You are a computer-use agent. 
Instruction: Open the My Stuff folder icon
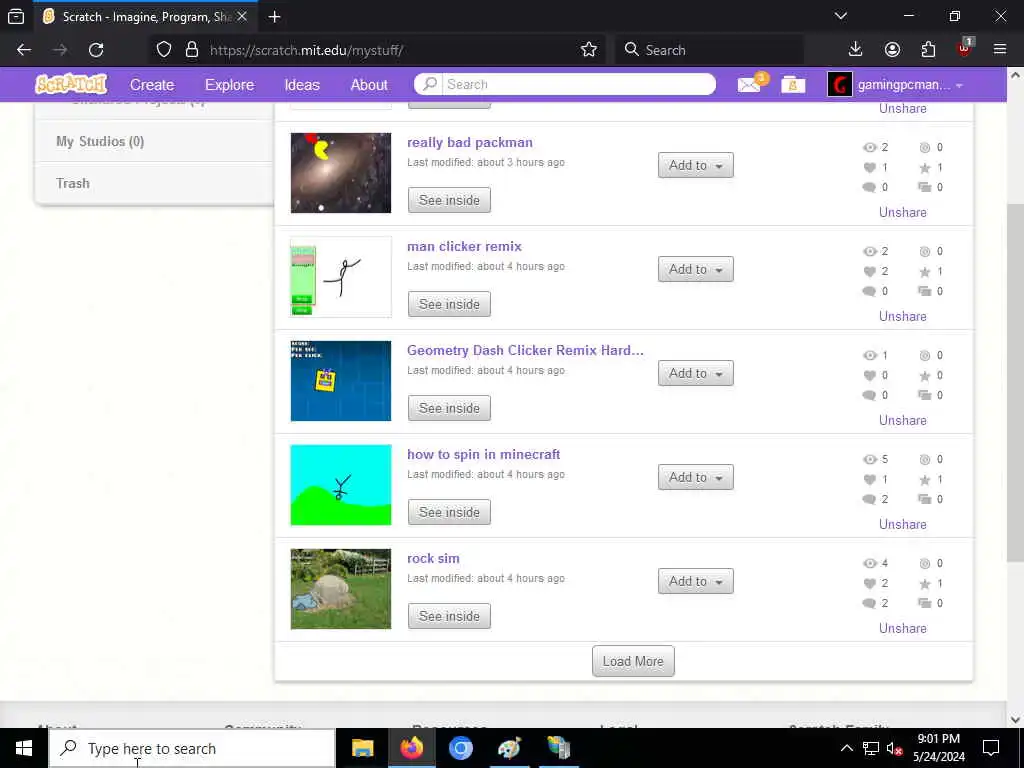point(793,84)
